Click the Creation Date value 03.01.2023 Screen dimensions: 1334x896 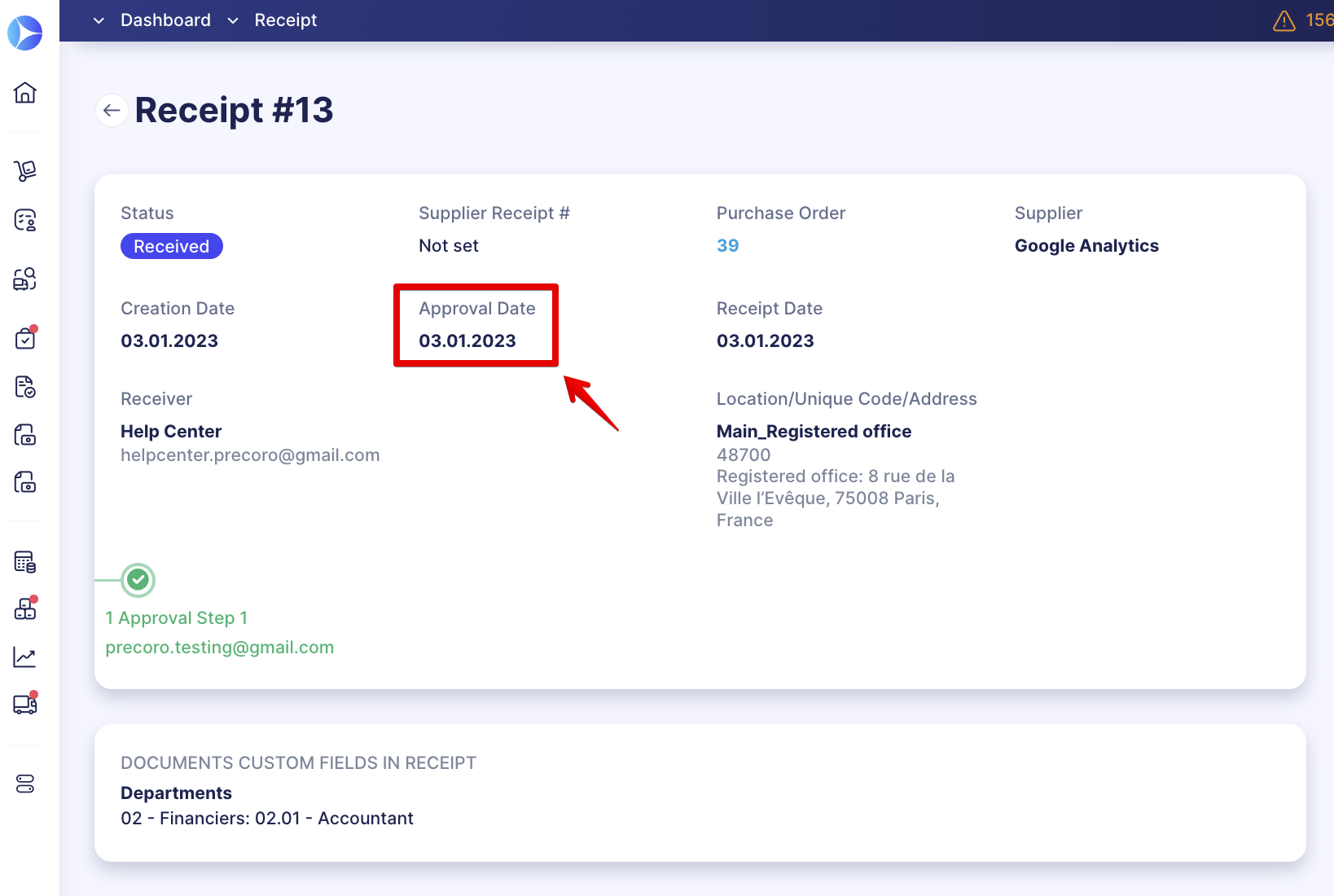[169, 340]
